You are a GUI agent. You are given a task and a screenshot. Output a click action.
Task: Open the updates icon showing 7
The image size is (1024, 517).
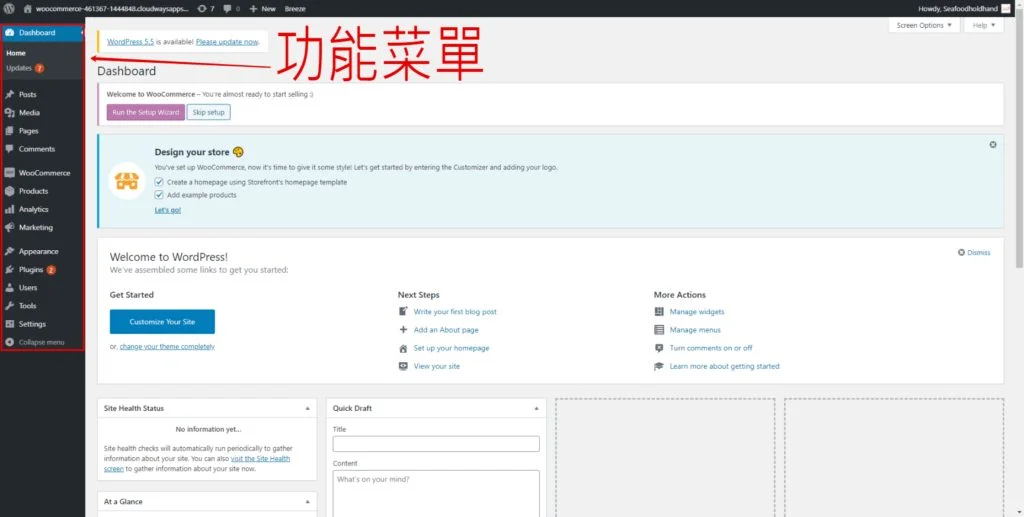[202, 8]
